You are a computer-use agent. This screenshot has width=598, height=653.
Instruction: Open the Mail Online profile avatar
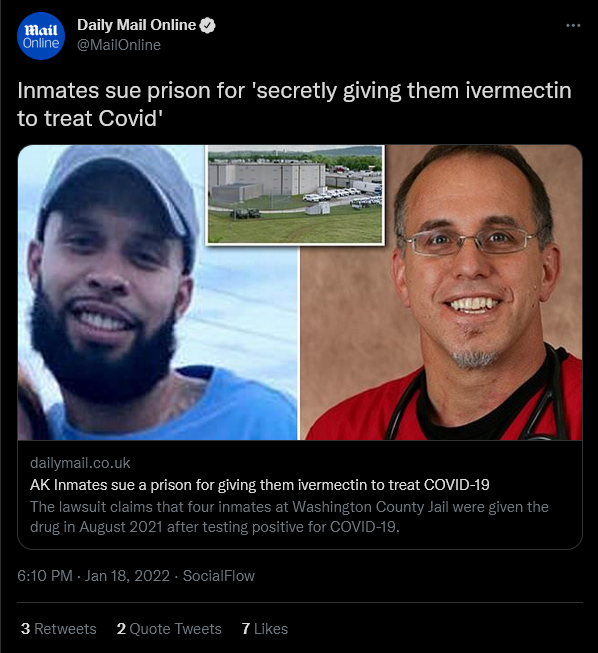pos(41,36)
